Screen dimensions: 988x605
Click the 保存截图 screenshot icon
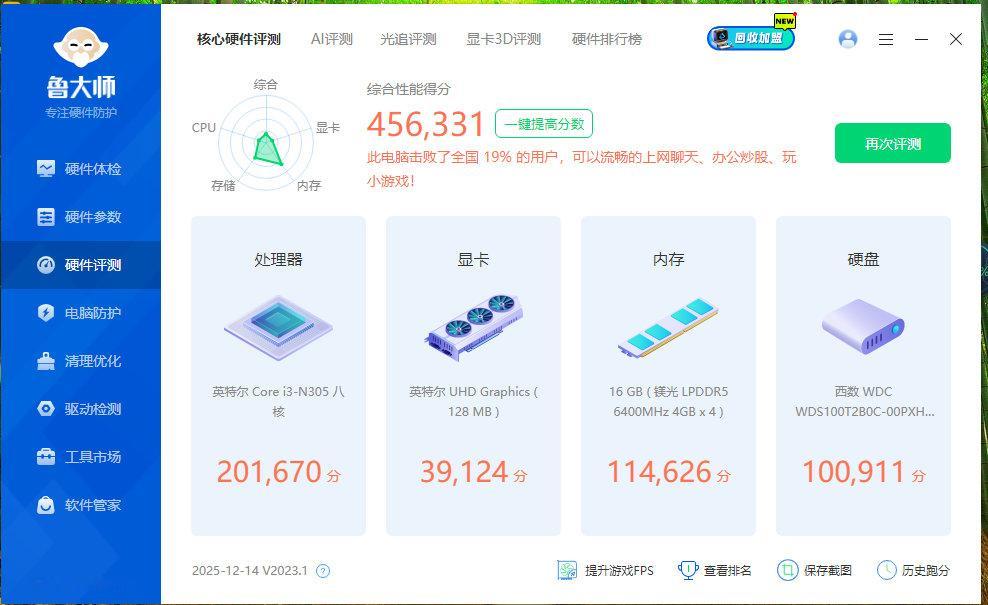pyautogui.click(x=787, y=570)
